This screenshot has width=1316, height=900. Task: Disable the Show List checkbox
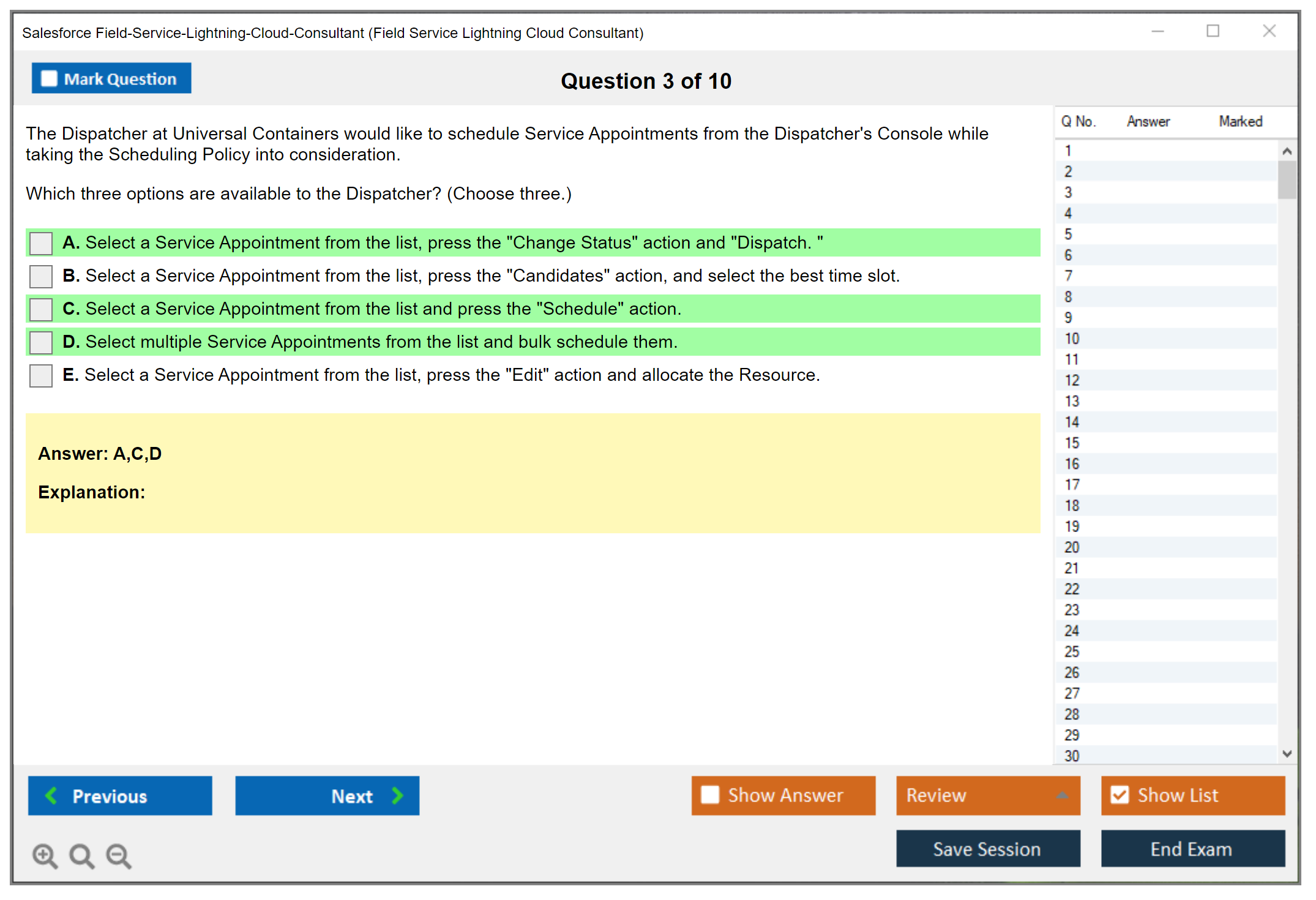1120,795
